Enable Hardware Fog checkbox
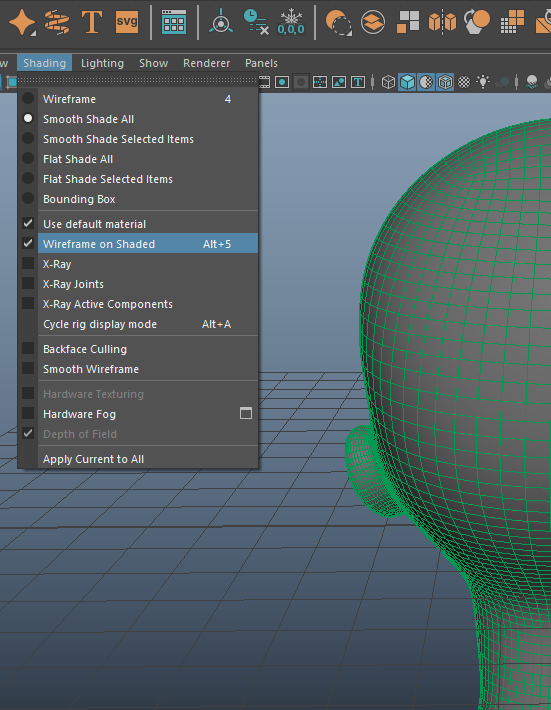Image resolution: width=551 pixels, height=710 pixels. tap(28, 413)
